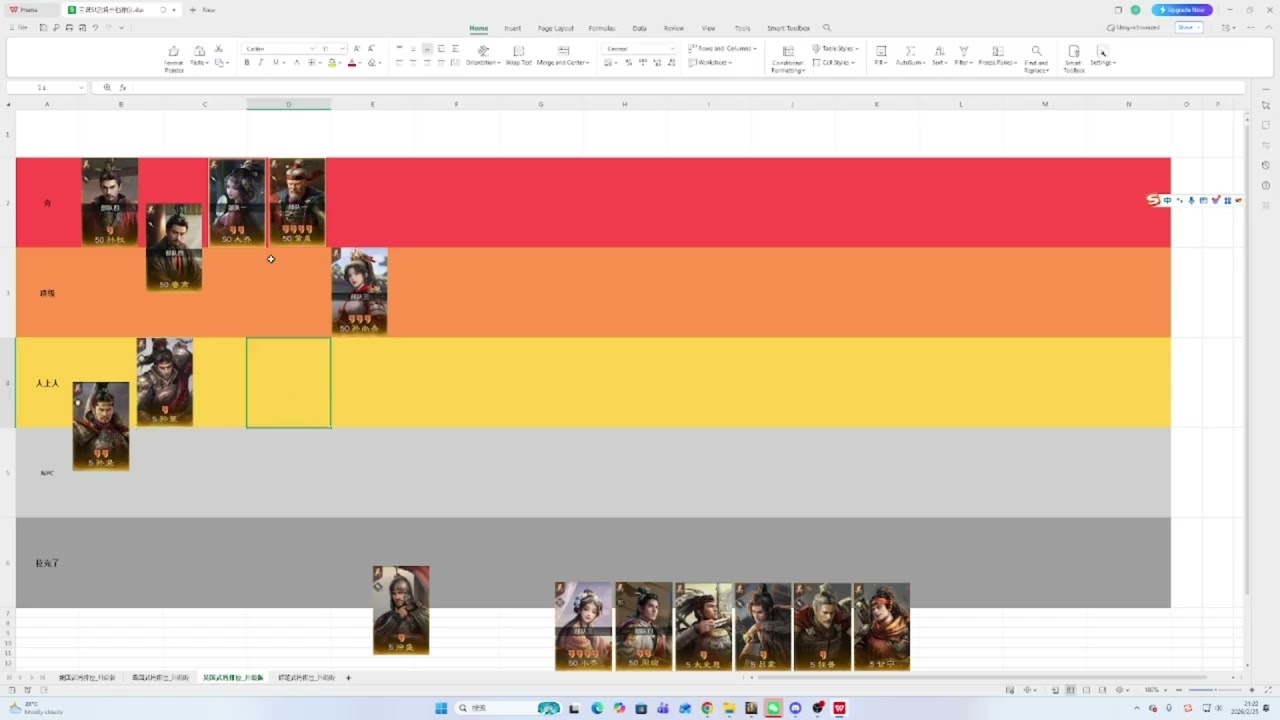Open the Rows and Columns menu

click(x=721, y=48)
